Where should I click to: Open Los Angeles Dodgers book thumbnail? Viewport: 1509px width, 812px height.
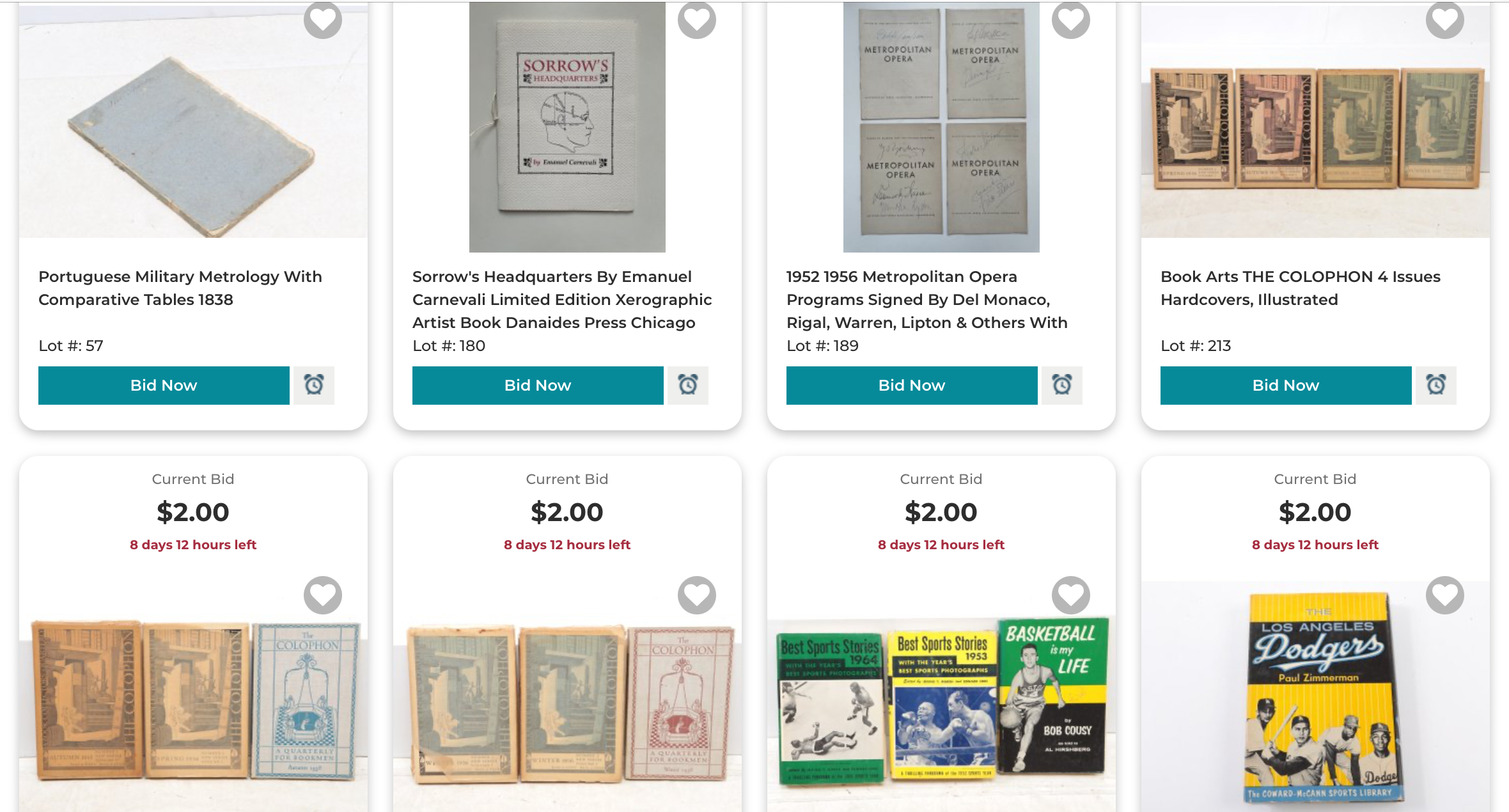point(1323,698)
